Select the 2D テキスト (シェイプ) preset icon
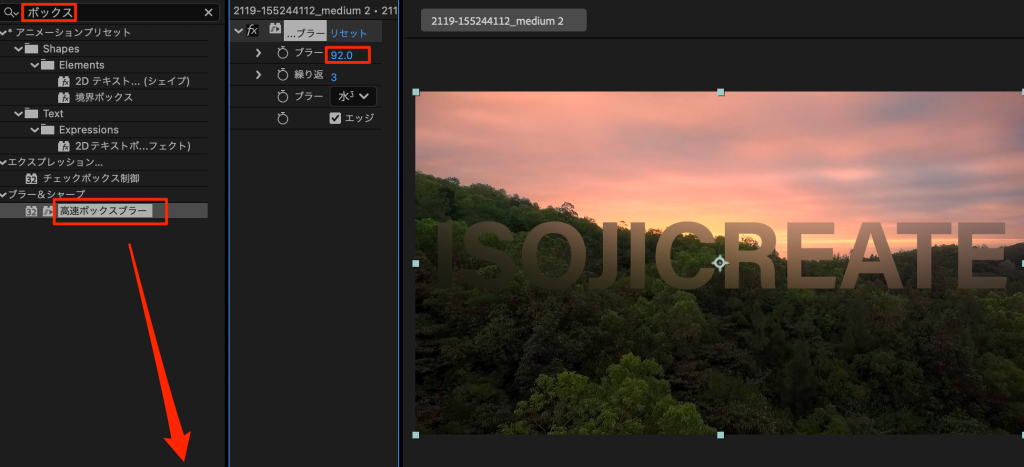 pos(63,81)
